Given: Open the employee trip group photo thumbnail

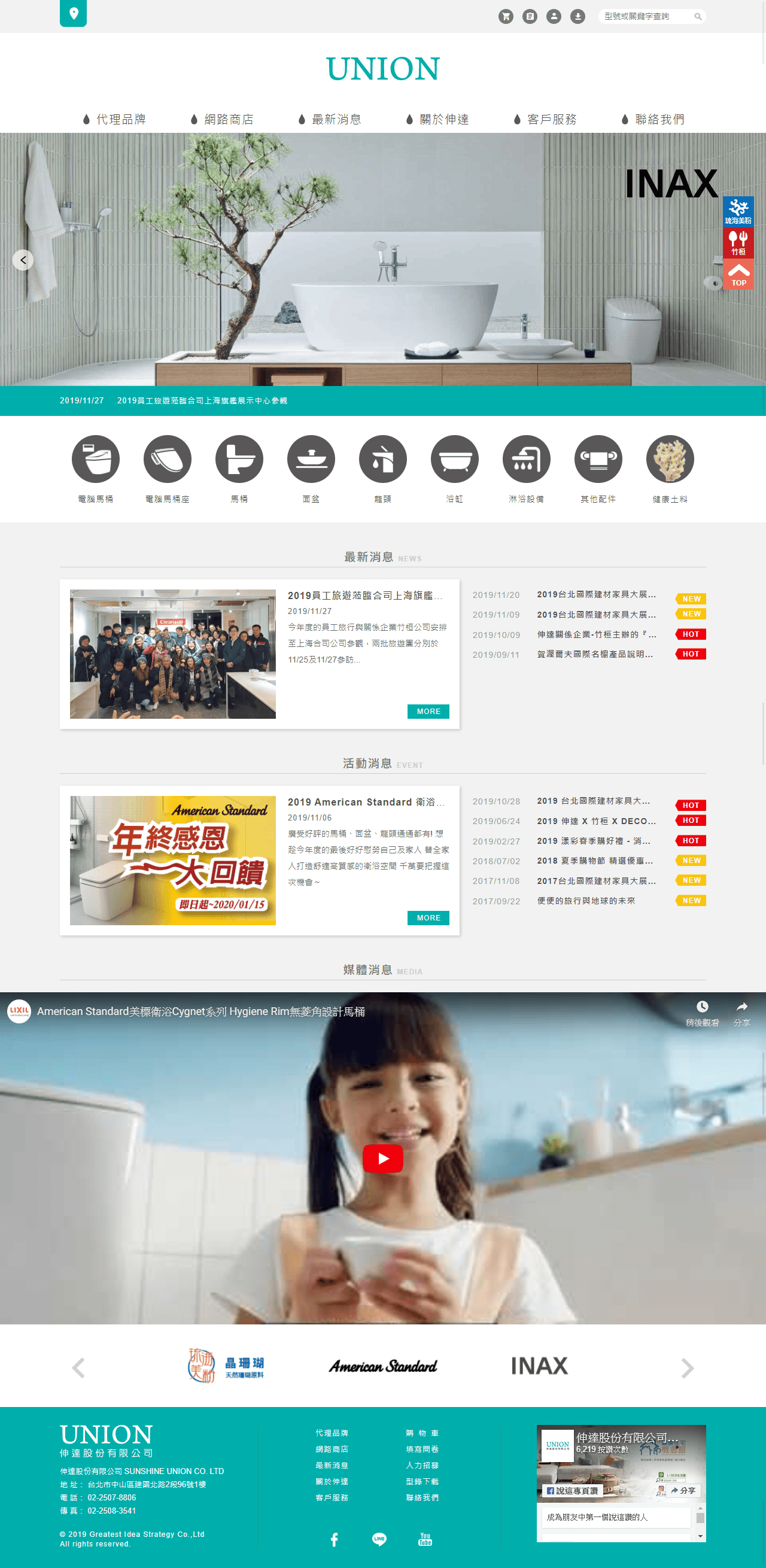Looking at the screenshot, I should click(173, 654).
